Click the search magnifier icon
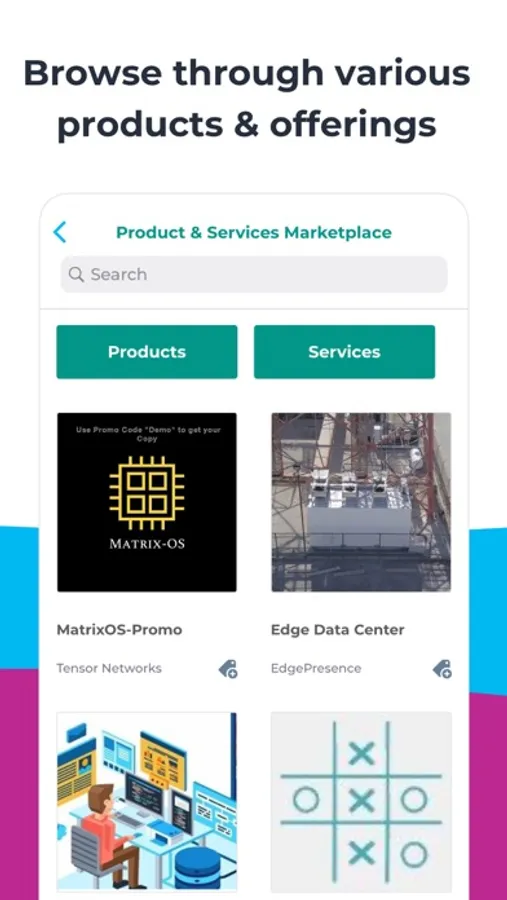 (76, 274)
